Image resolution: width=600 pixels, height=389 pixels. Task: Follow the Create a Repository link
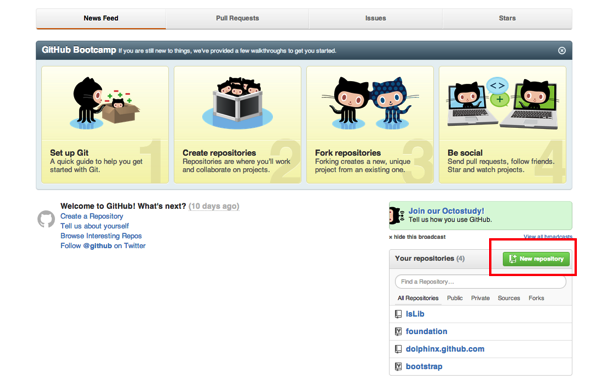91,216
